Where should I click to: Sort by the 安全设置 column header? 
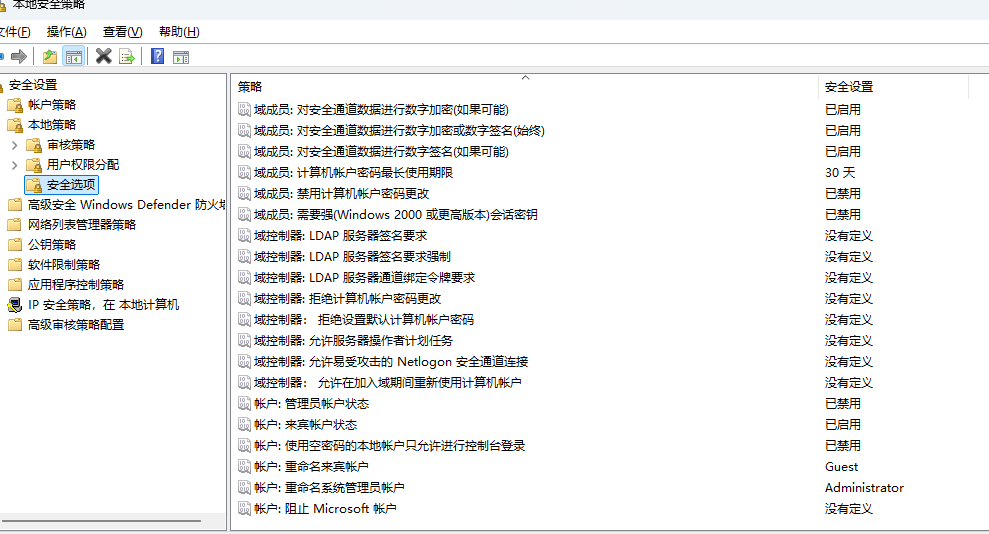893,86
